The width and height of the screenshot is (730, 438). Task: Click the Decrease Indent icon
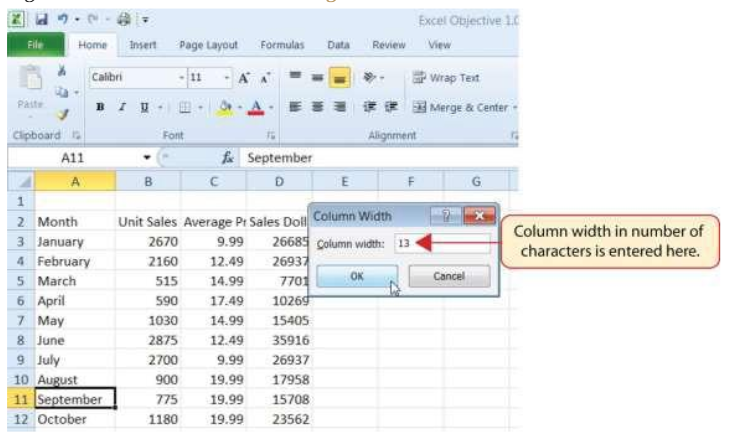[x=370, y=107]
